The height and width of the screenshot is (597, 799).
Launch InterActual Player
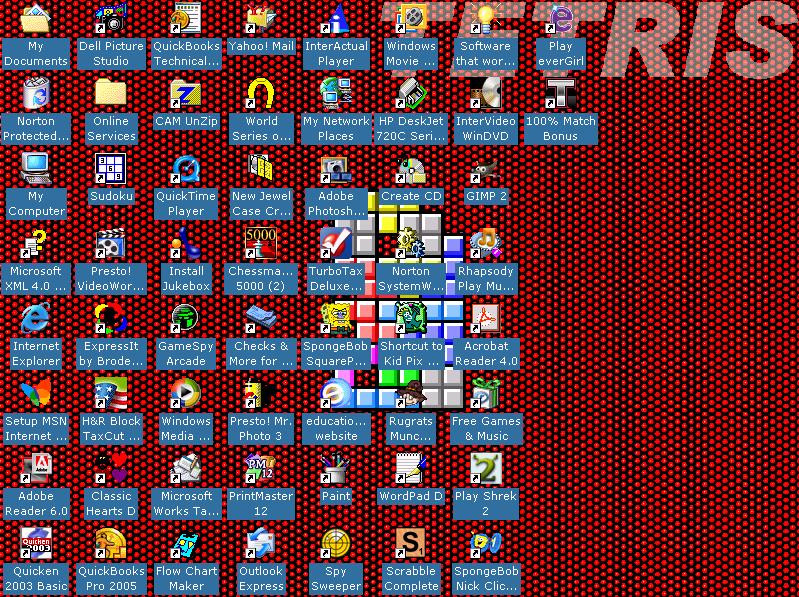pyautogui.click(x=336, y=19)
